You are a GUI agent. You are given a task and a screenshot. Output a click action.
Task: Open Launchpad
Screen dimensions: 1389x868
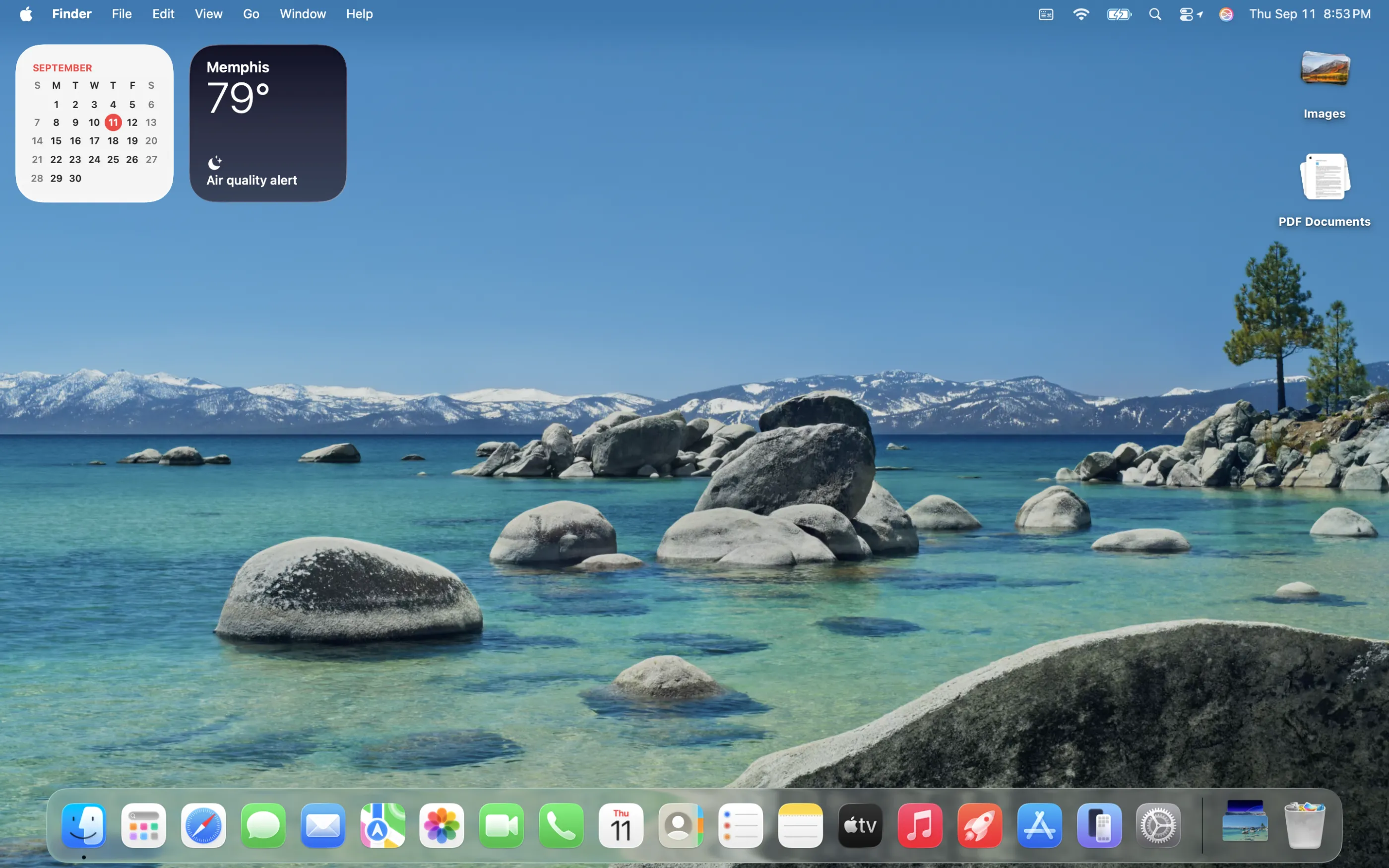click(x=144, y=825)
